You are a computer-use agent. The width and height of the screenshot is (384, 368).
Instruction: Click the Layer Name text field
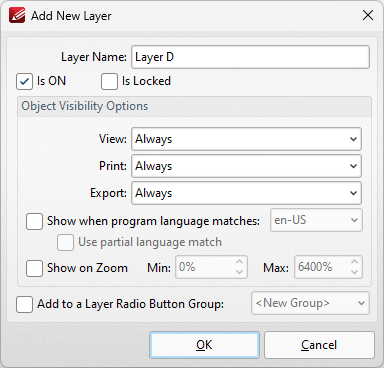tap(250, 57)
